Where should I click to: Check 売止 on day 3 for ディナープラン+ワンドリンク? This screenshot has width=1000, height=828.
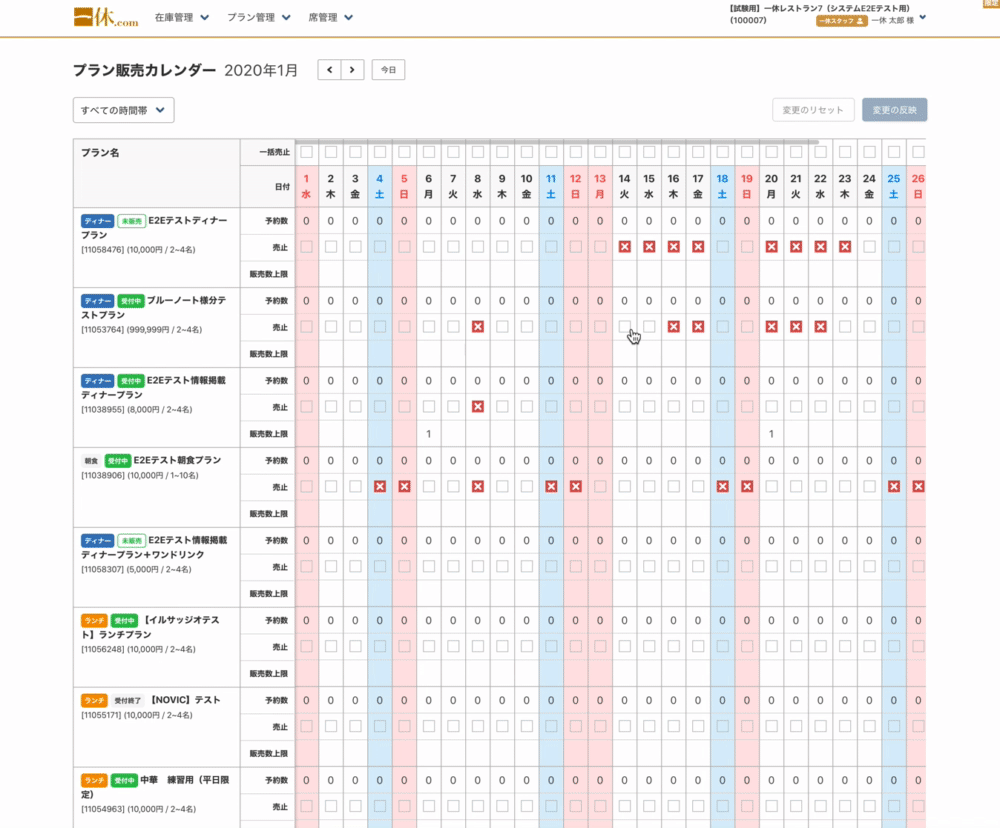coord(355,566)
